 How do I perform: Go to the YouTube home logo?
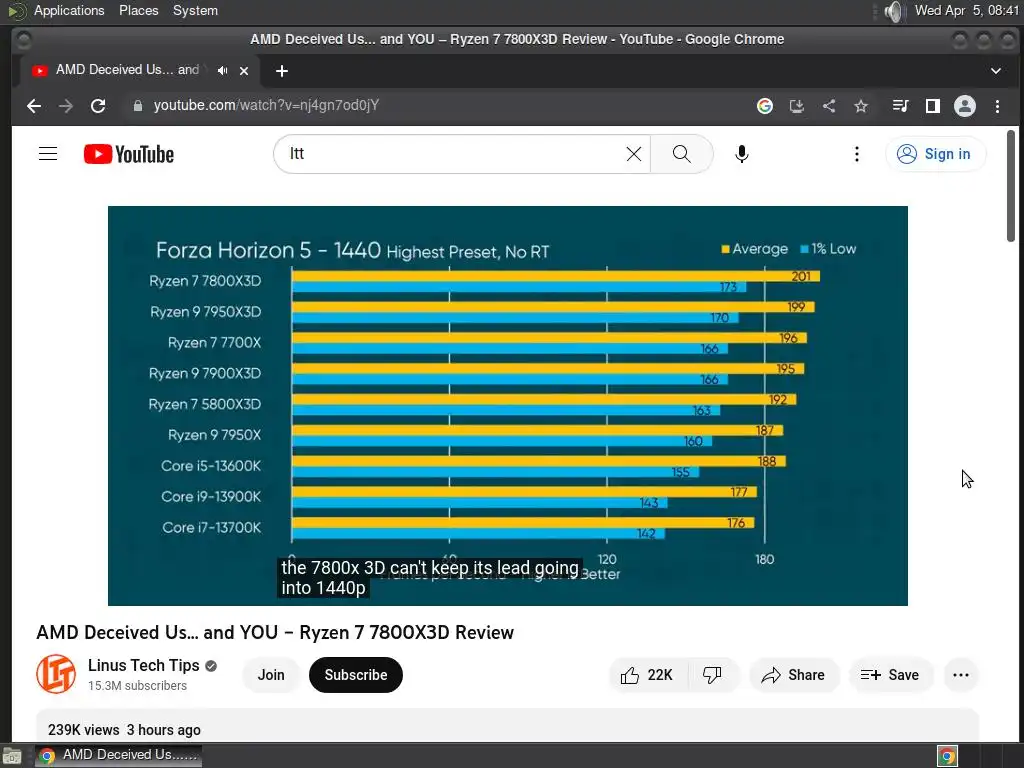[129, 154]
